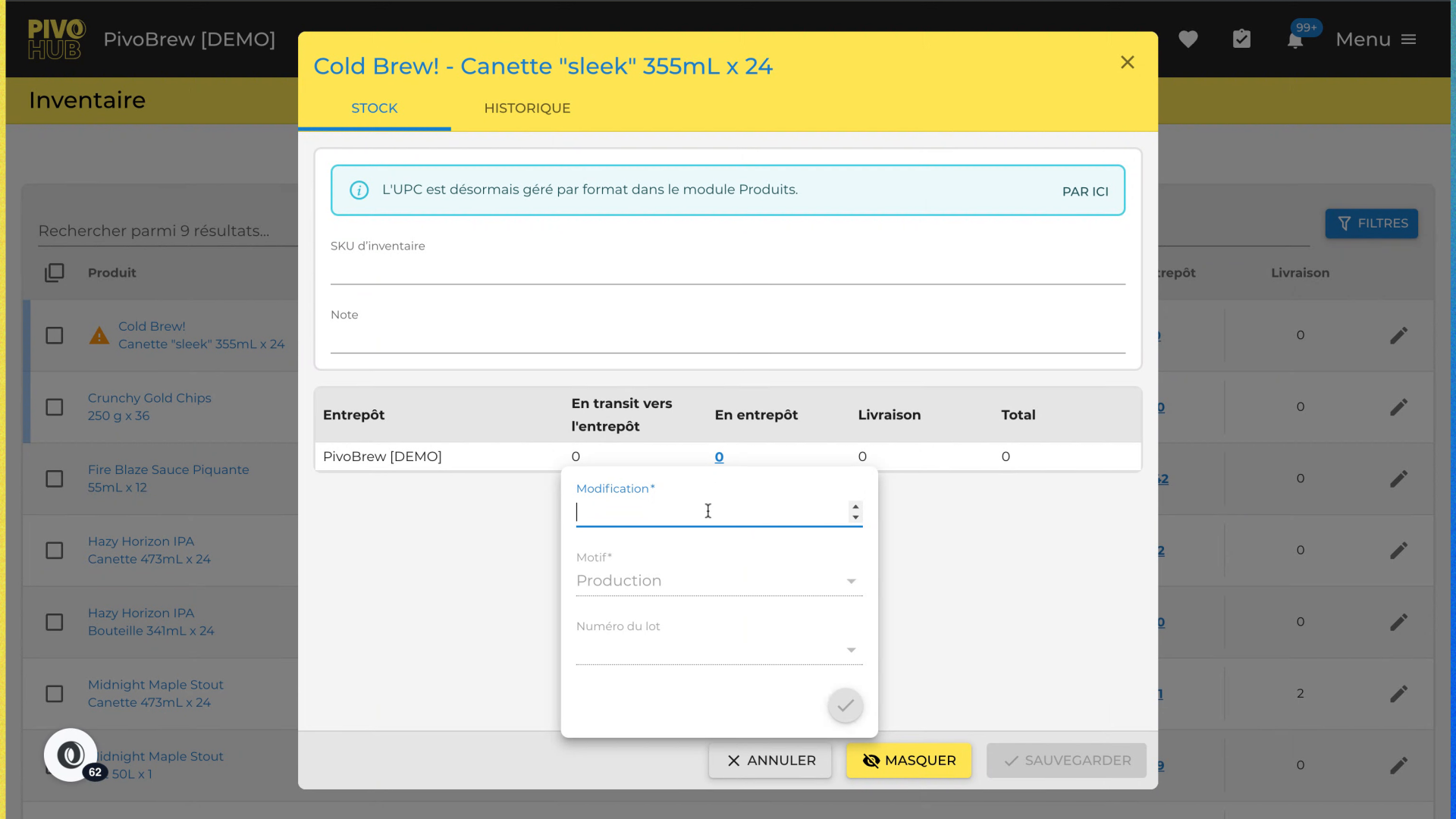Open the Menu hamburger in header
This screenshot has width=1456, height=819.
coord(1407,39)
